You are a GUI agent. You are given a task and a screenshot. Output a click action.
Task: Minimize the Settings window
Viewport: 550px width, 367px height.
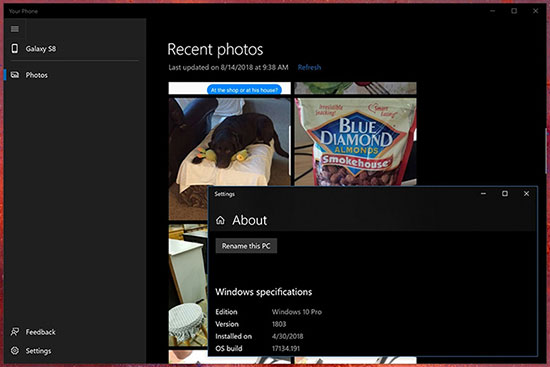point(483,194)
